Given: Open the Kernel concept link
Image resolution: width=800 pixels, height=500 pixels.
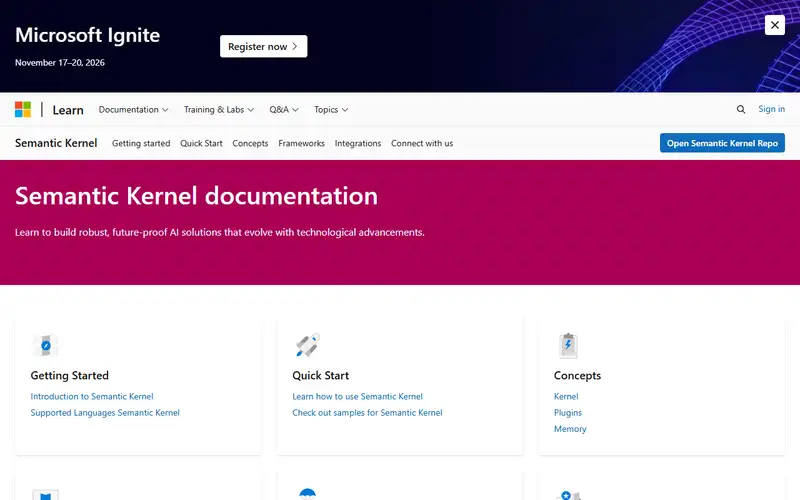Looking at the screenshot, I should click(x=566, y=396).
